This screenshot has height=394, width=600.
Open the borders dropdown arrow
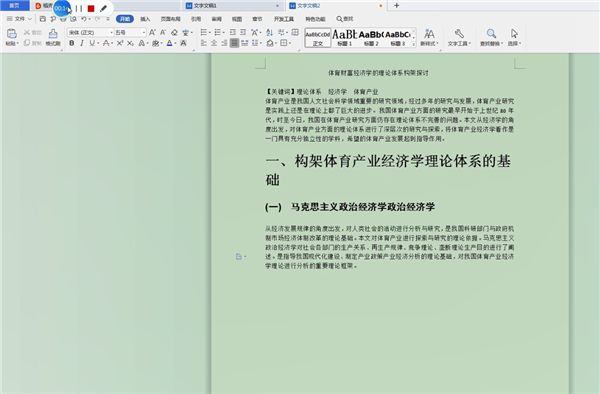pos(290,43)
